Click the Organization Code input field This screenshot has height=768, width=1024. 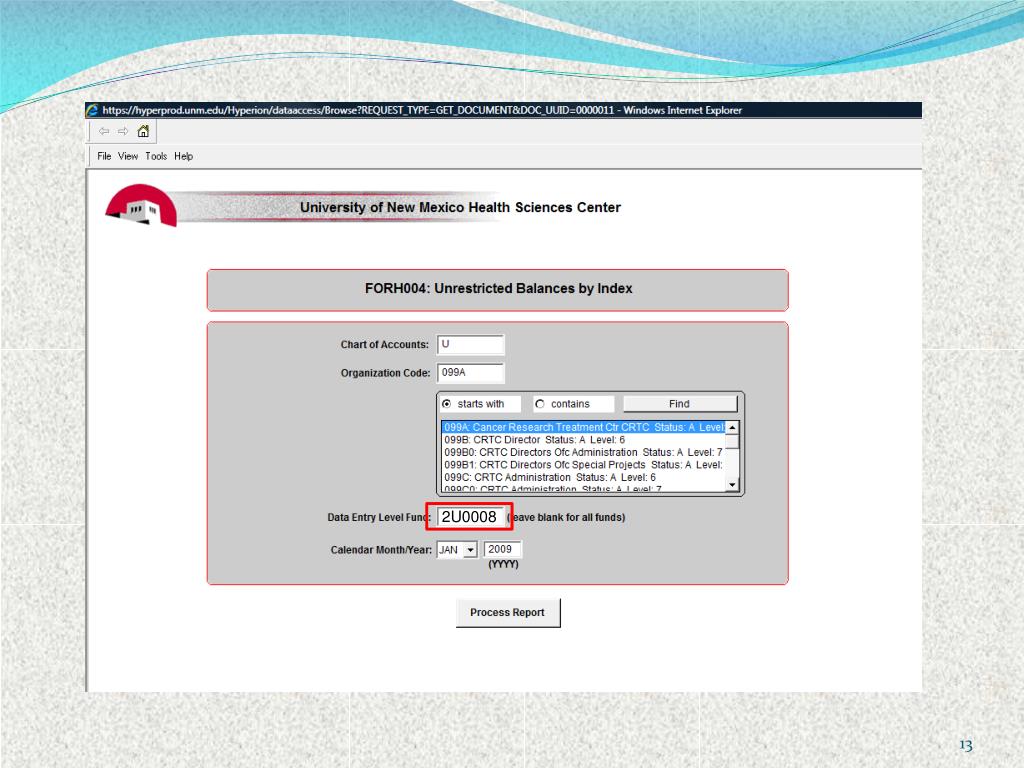[470, 373]
